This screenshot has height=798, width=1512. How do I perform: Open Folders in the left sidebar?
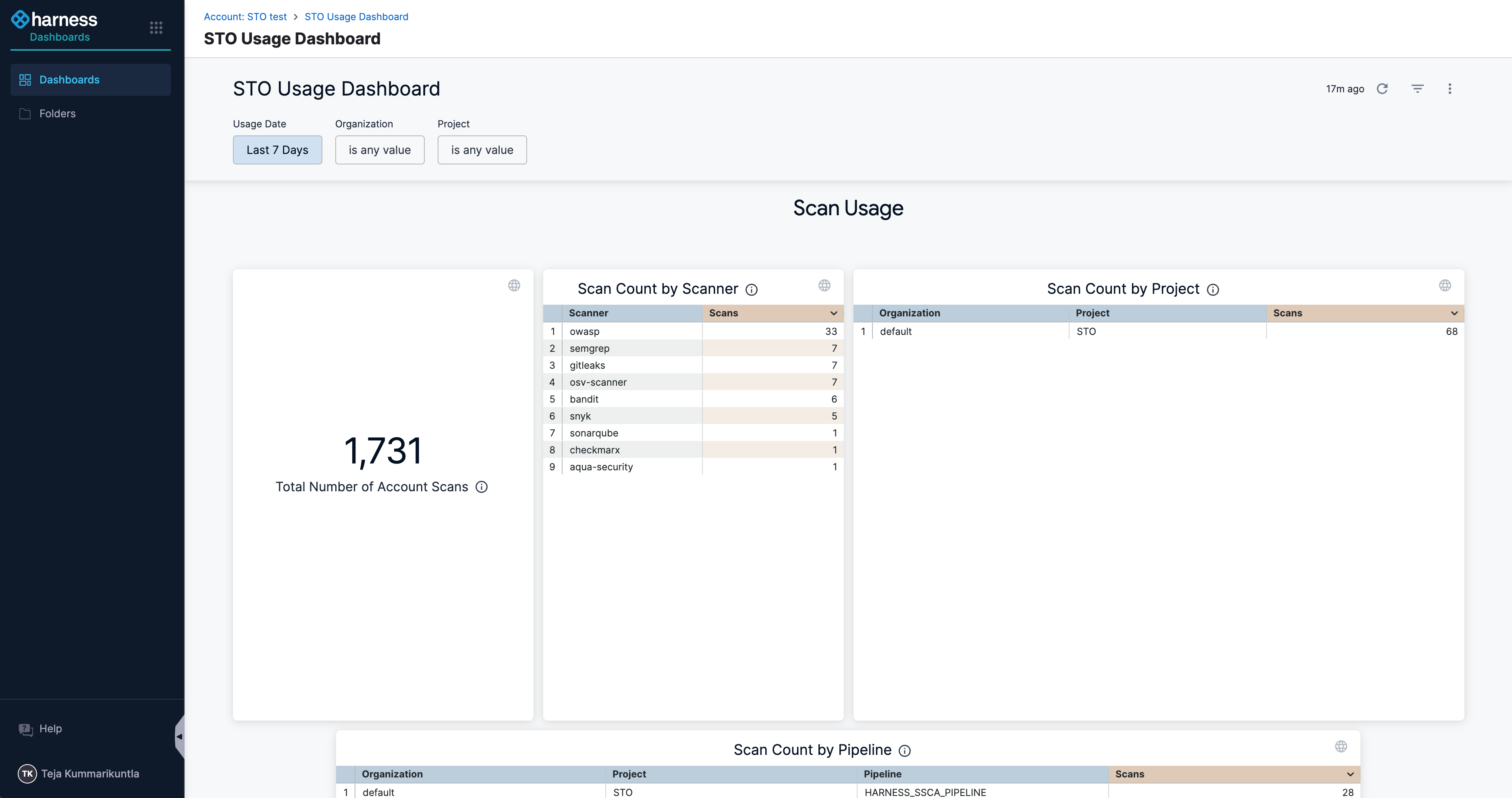57,113
